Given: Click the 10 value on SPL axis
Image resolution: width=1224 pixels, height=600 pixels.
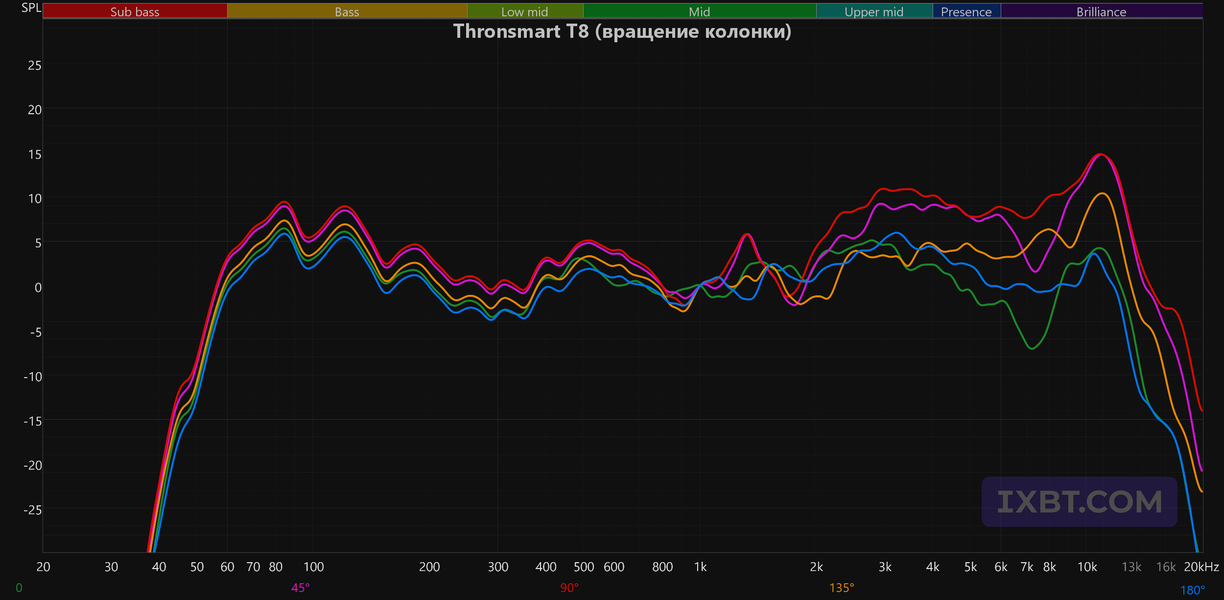Looking at the screenshot, I should pyautogui.click(x=35, y=198).
